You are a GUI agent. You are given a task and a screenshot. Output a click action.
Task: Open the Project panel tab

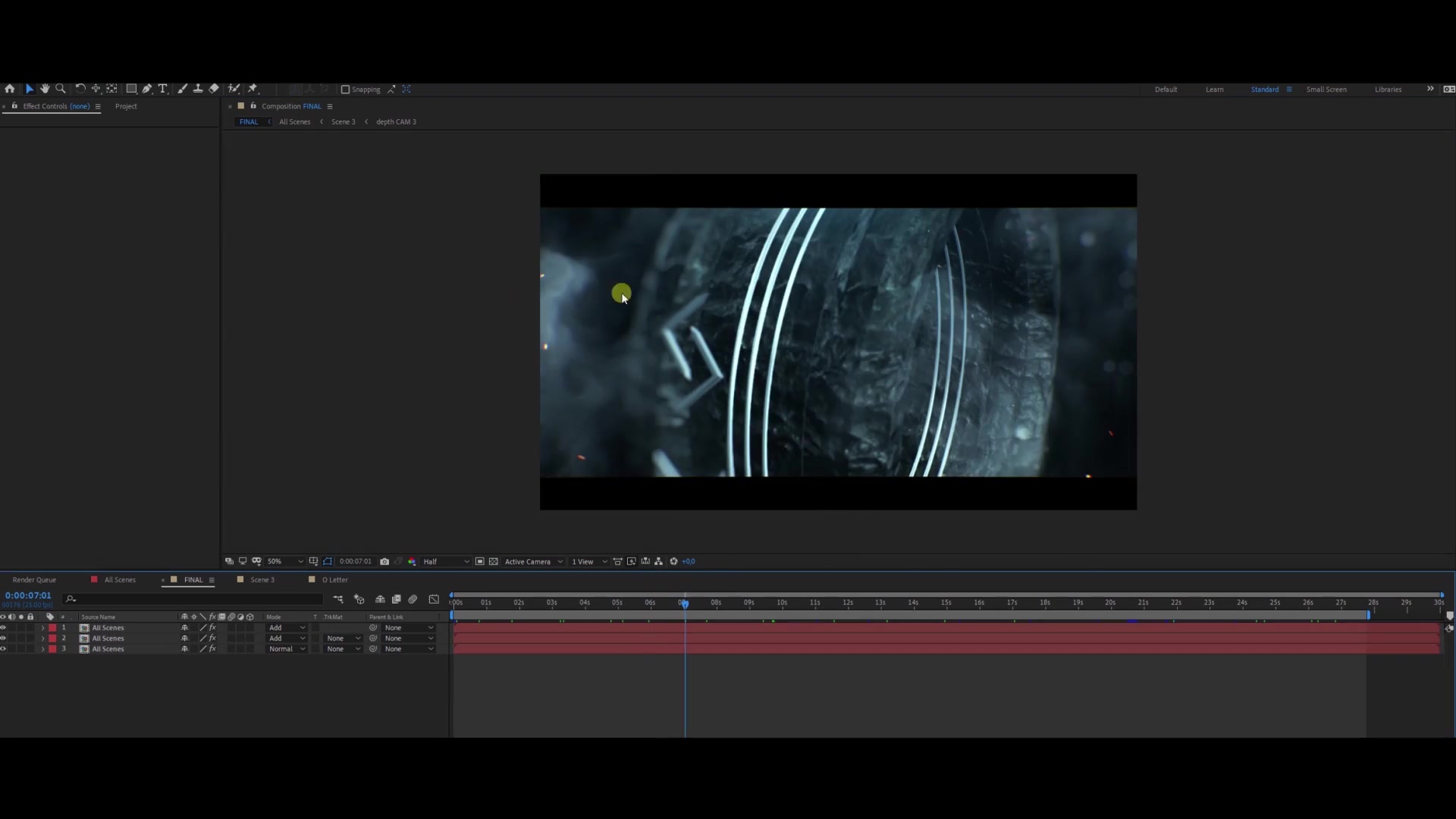[x=126, y=106]
